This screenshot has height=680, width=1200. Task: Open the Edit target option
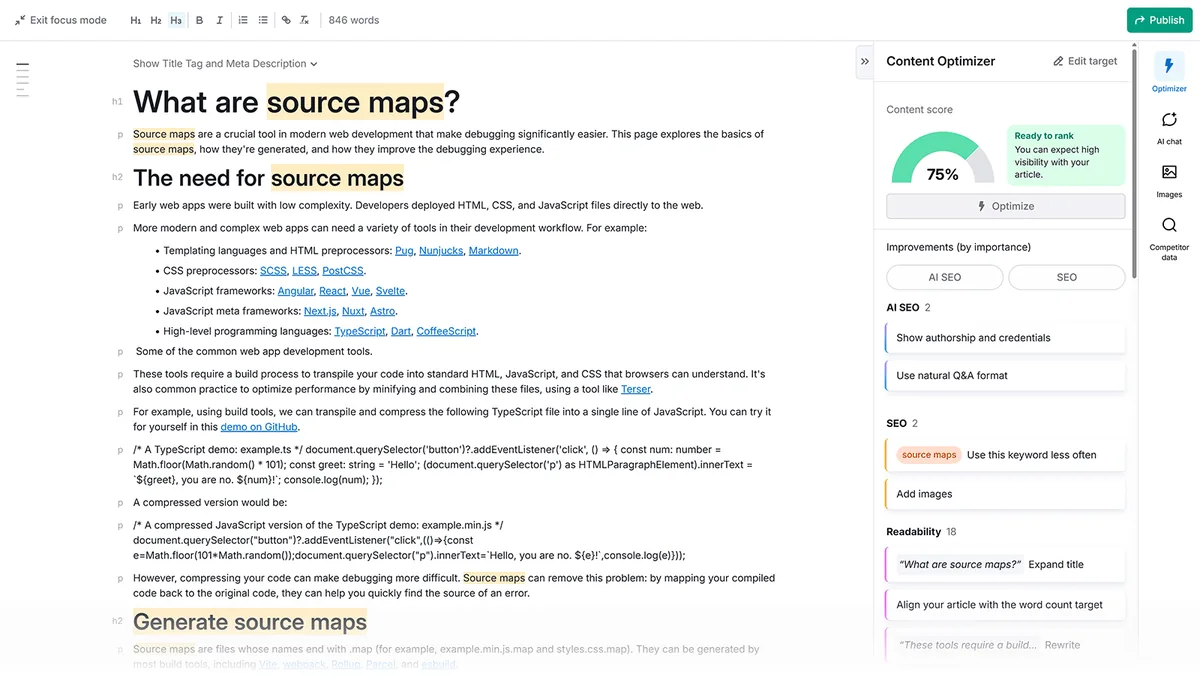coord(1085,61)
